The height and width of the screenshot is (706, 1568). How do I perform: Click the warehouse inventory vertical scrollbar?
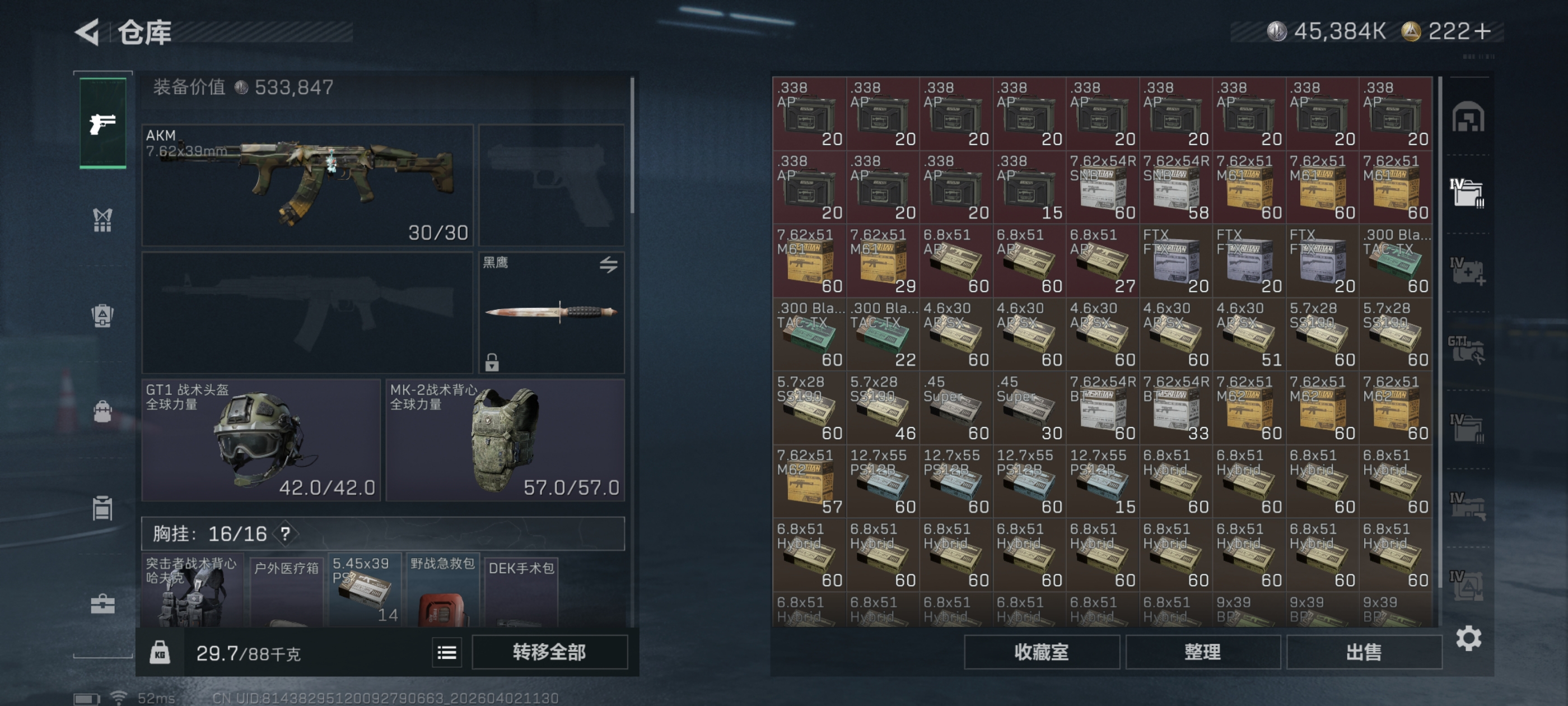tap(1440, 332)
